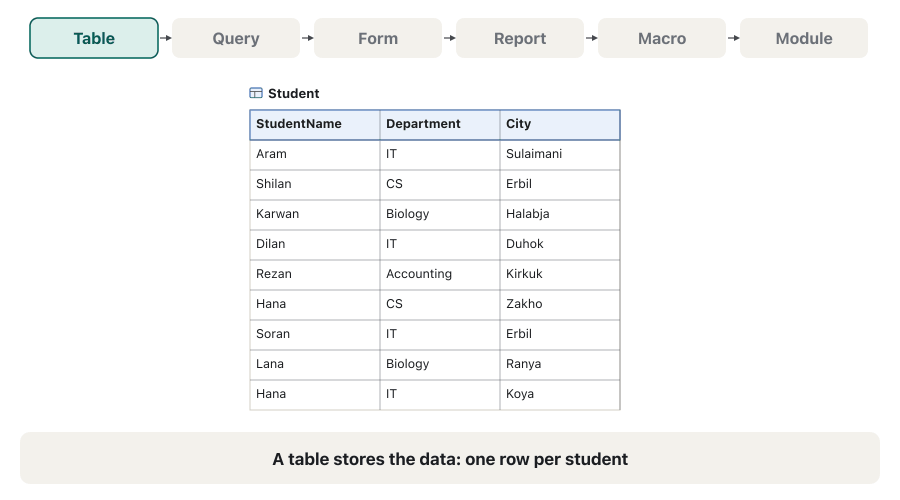Viewport: 900px width, 500px height.
Task: Select the Duhok city cell
Action: click(560, 245)
